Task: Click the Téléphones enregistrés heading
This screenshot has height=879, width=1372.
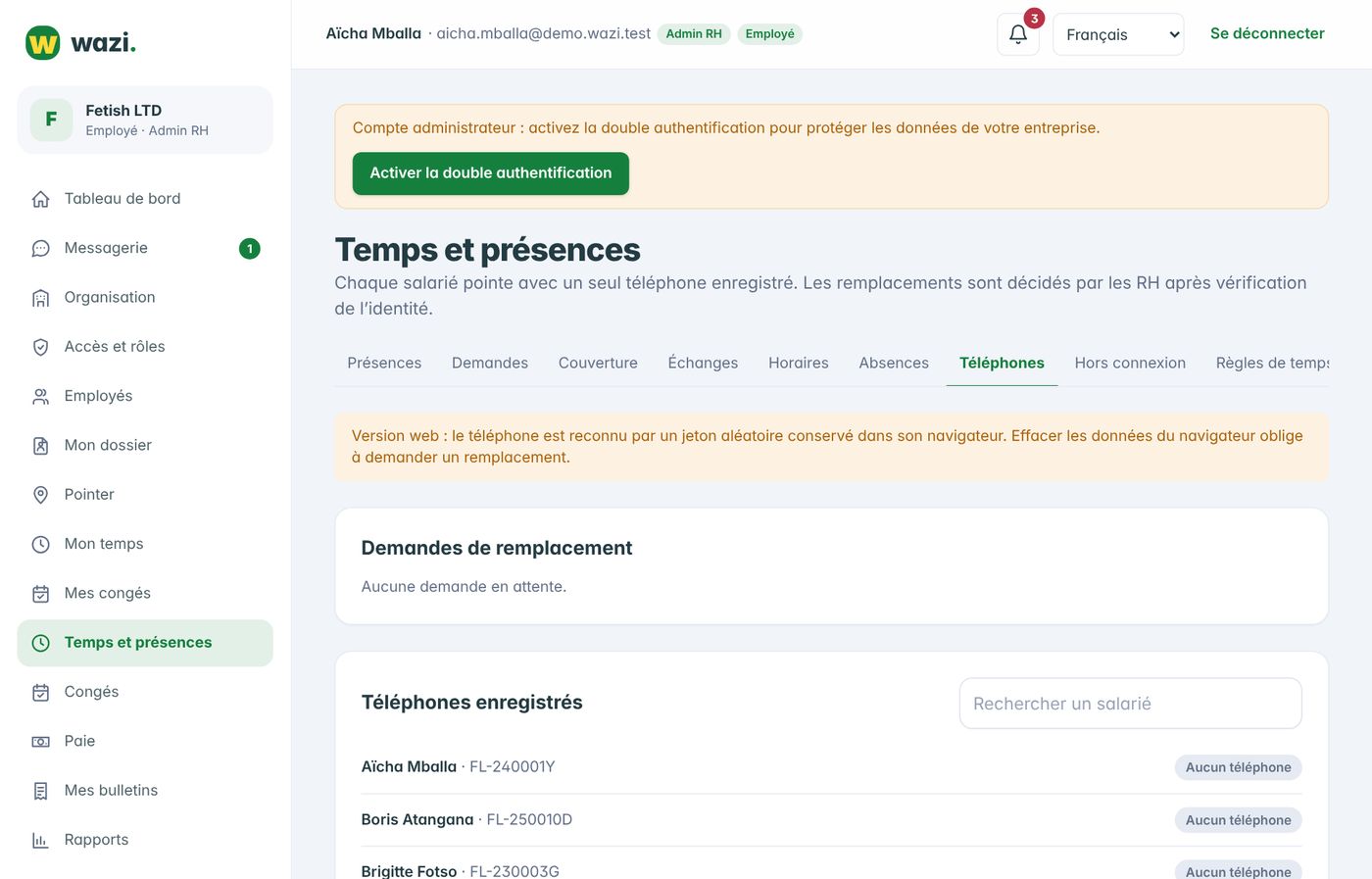Action: [471, 703]
